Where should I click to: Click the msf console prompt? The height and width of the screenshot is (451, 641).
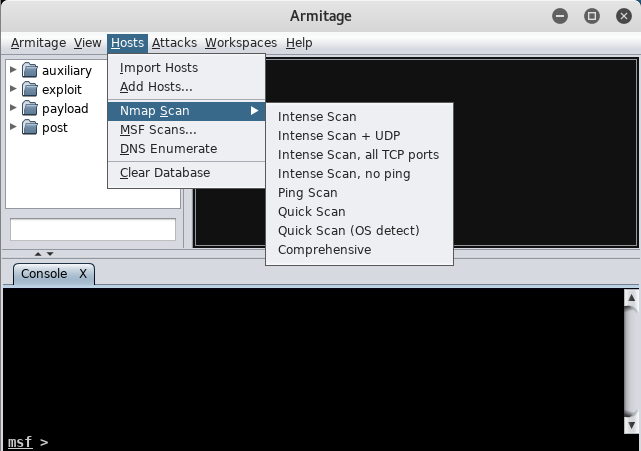point(28,442)
